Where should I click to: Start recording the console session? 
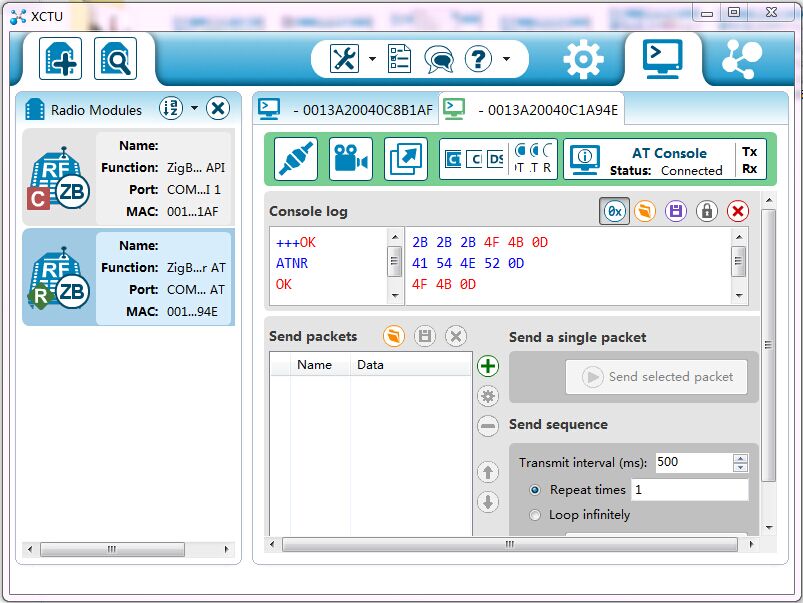pyautogui.click(x=351, y=159)
